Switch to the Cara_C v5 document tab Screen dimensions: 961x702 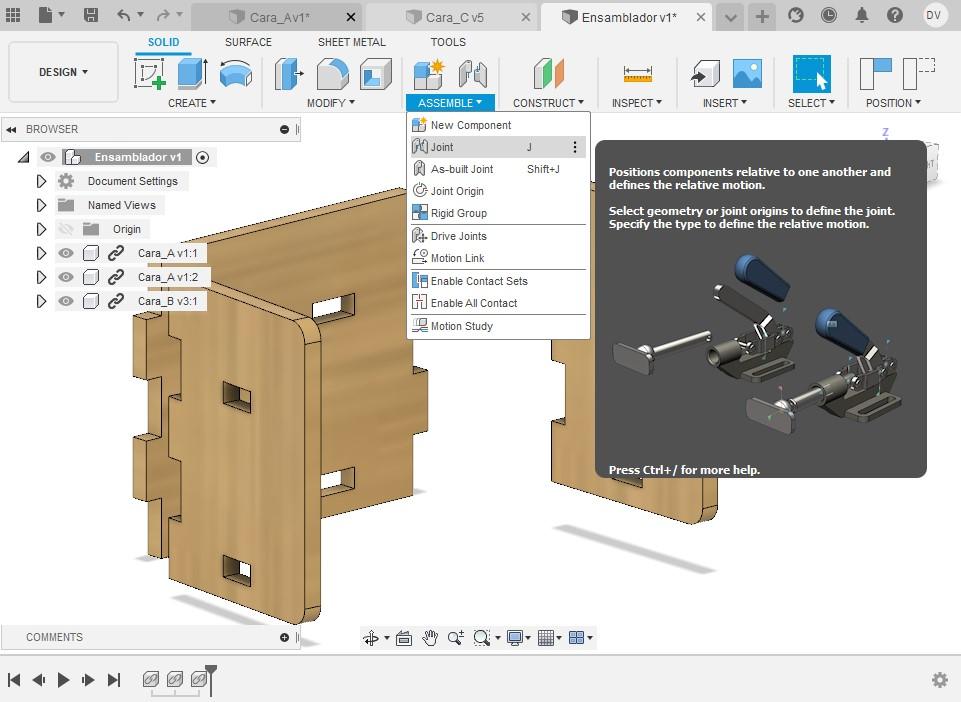point(454,17)
